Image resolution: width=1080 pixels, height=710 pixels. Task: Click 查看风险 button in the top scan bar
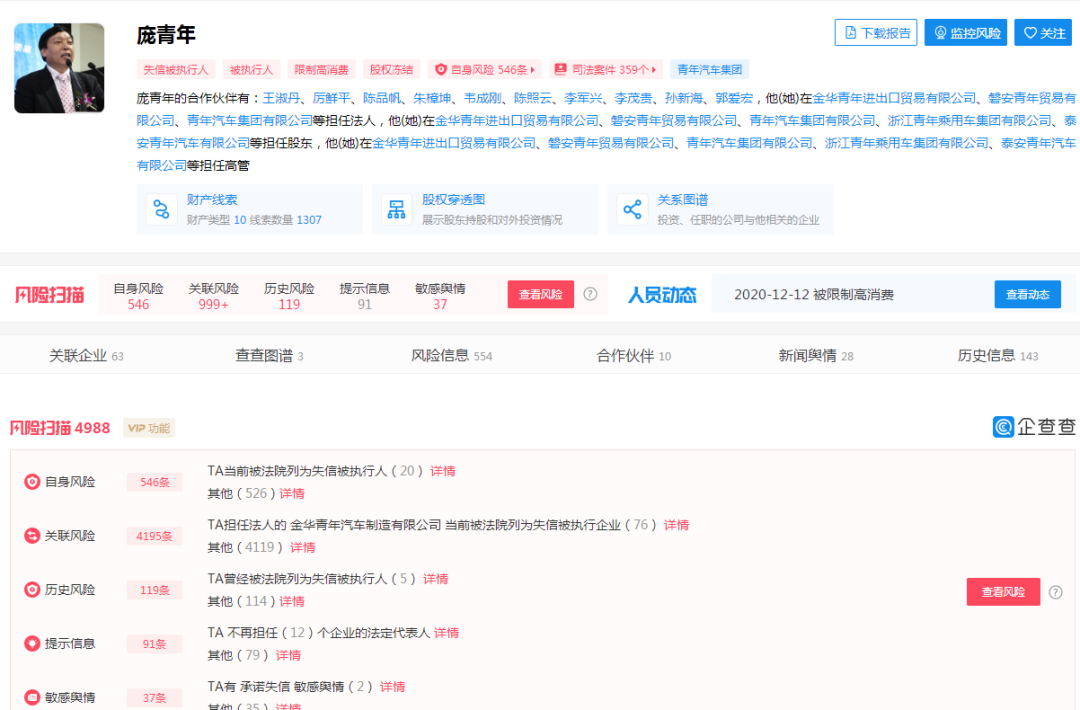click(541, 294)
